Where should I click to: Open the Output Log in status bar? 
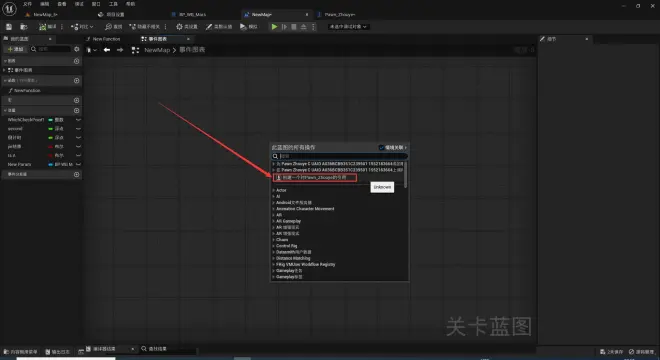(57, 351)
